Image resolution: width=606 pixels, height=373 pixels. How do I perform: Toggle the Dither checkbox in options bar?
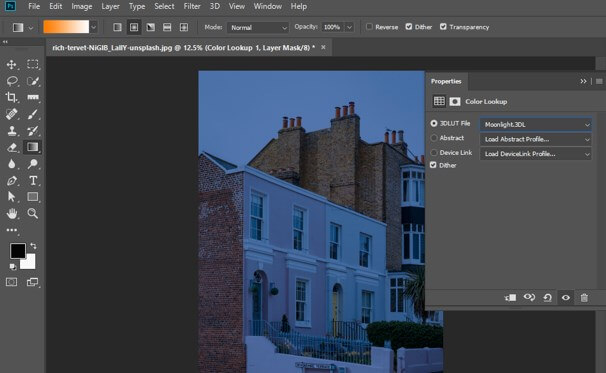(x=409, y=27)
